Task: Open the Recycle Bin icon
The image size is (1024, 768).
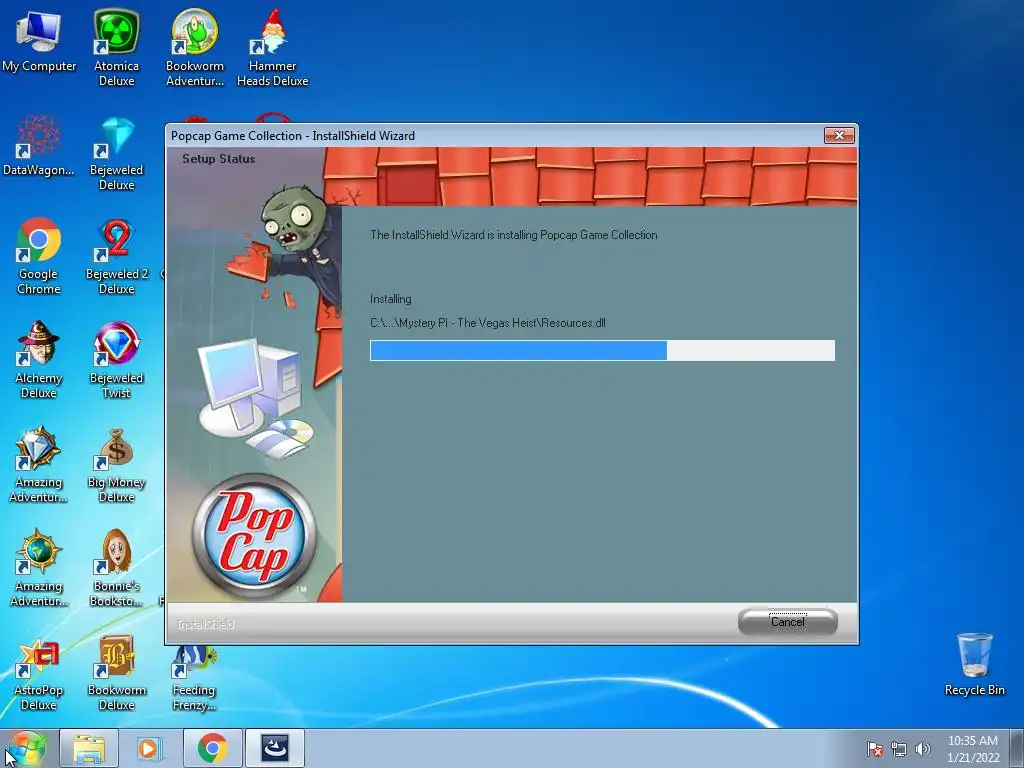Action: (974, 664)
